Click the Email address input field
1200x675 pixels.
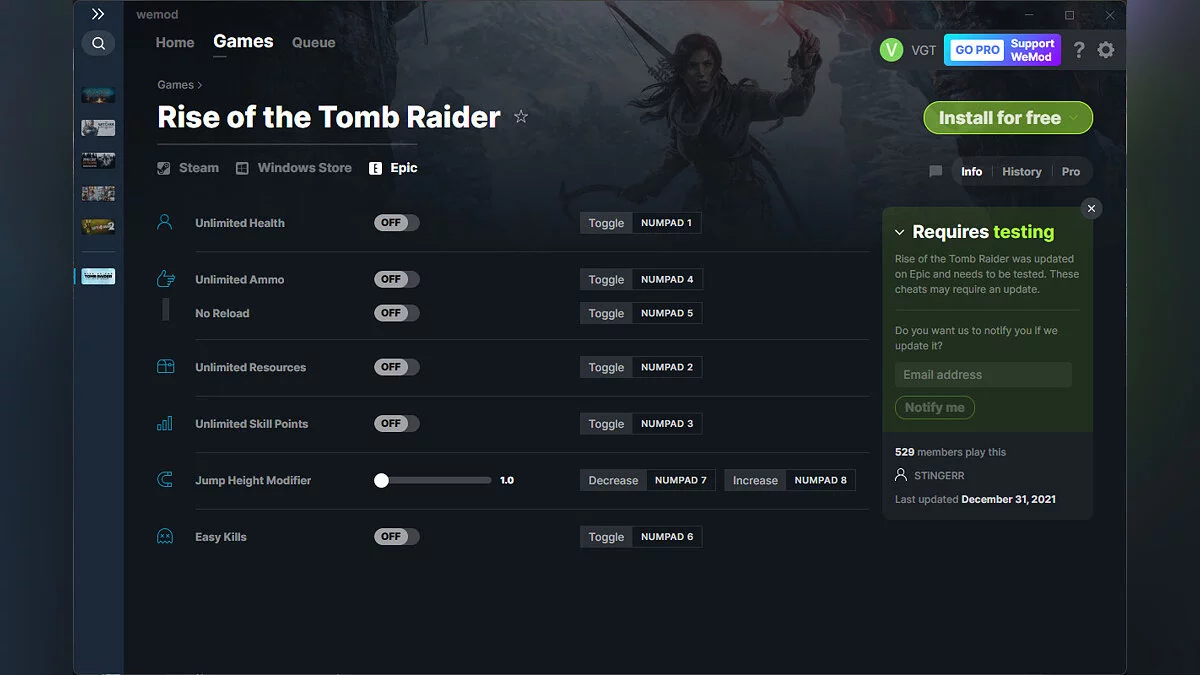pyautogui.click(x=983, y=374)
